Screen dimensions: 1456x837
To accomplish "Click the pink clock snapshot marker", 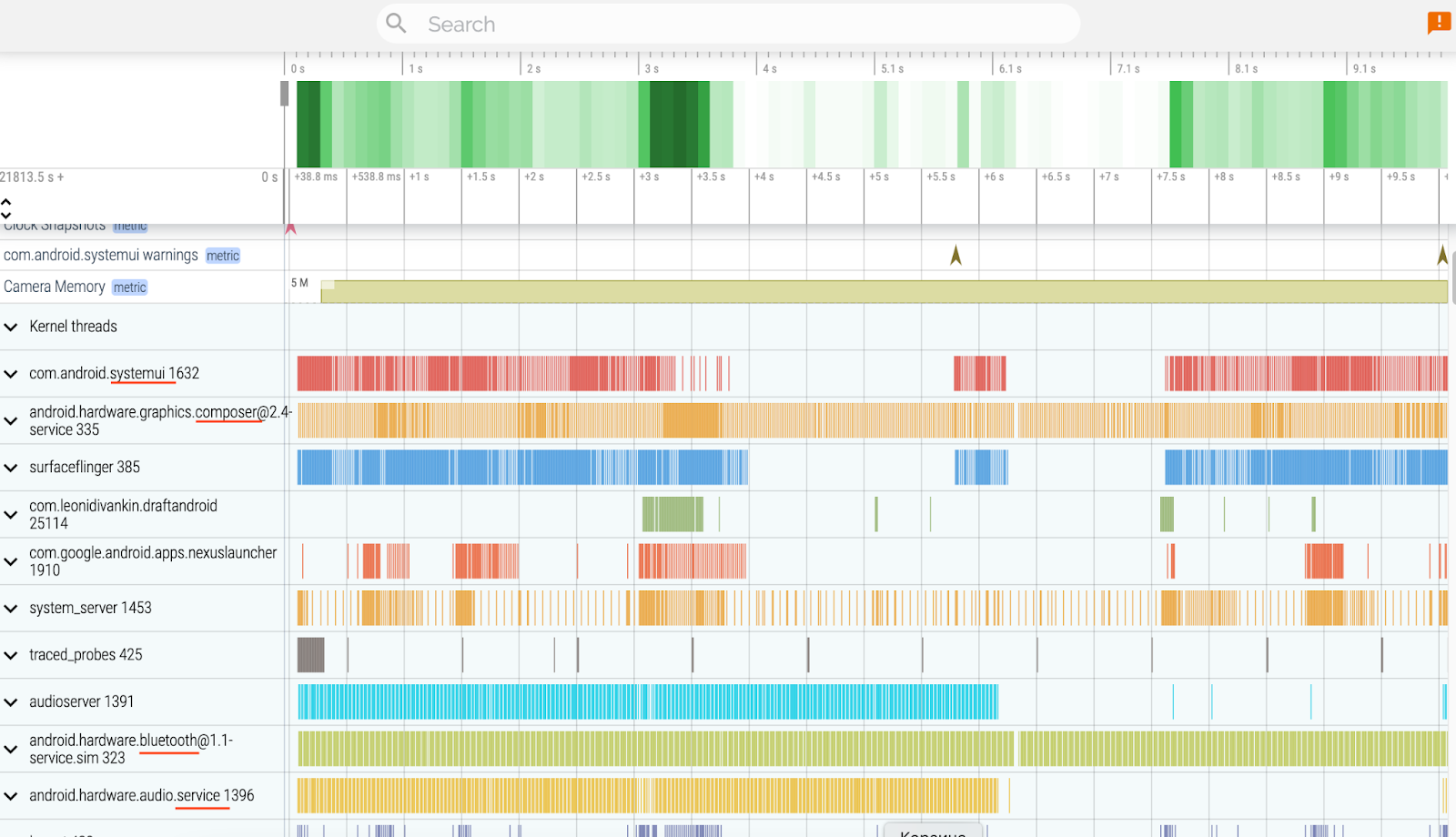I will (291, 228).
